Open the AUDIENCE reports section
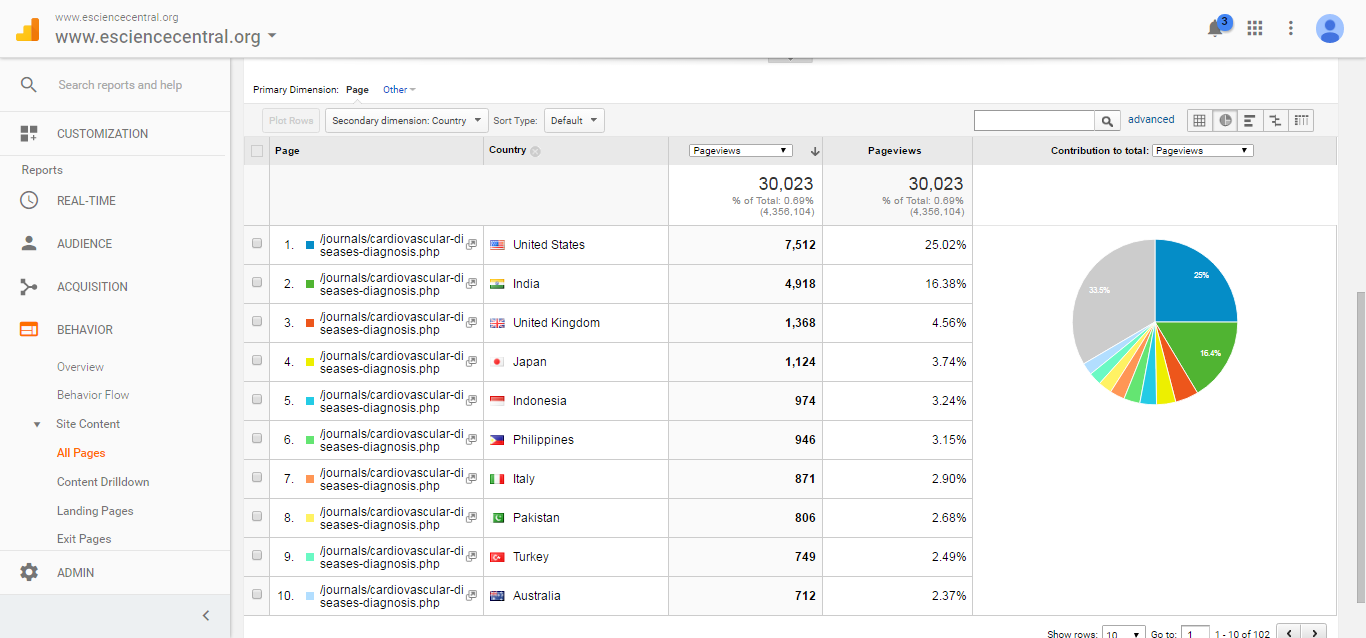The height and width of the screenshot is (638, 1366). [84, 244]
